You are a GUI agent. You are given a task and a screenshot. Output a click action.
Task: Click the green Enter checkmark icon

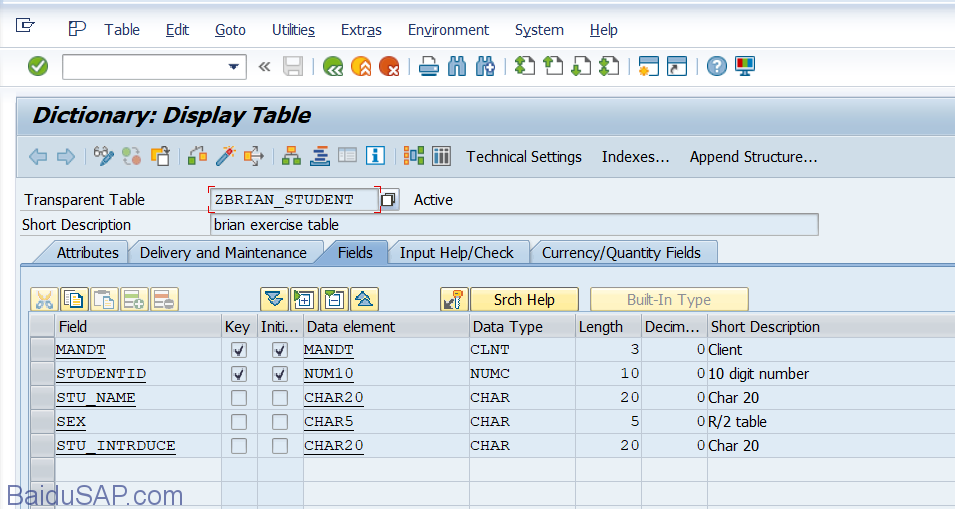coord(38,67)
